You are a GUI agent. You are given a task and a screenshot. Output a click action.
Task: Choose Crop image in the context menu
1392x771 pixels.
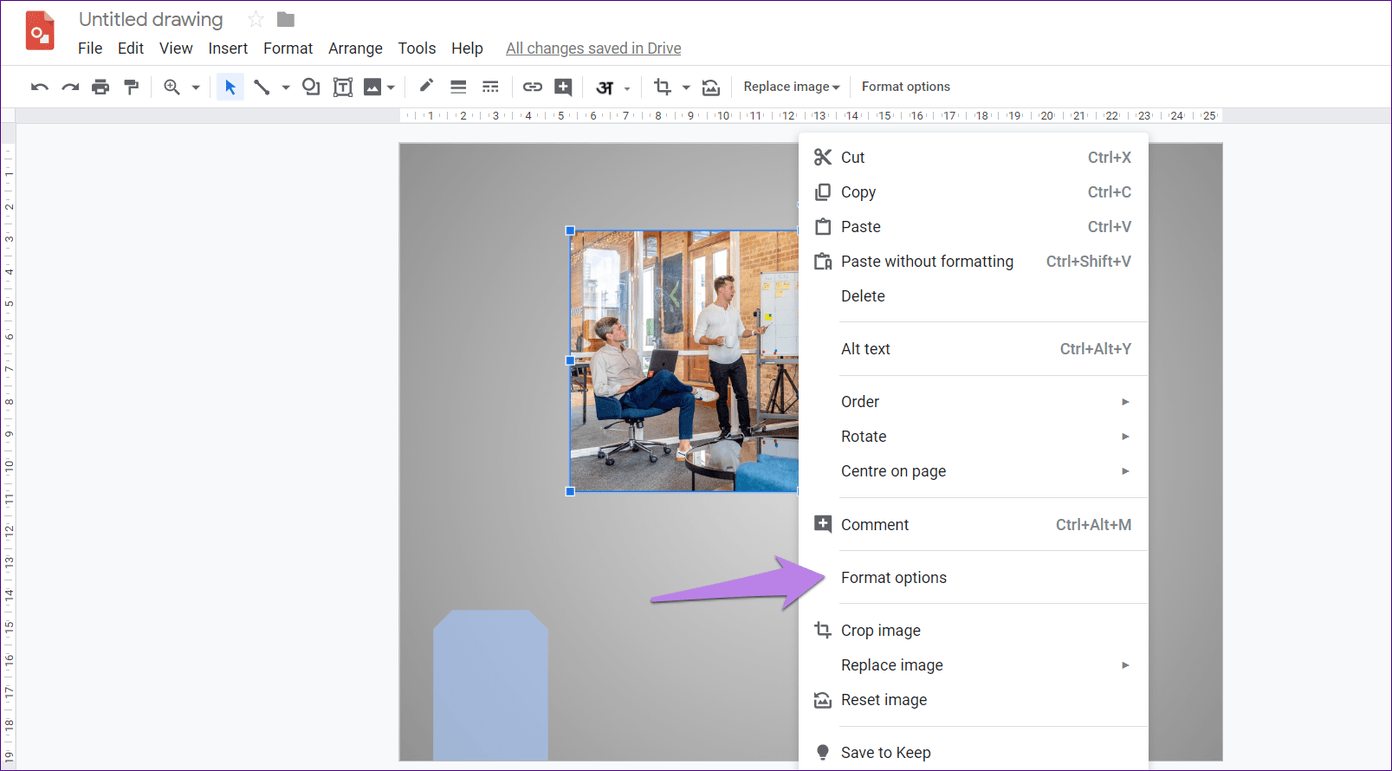[973, 630]
